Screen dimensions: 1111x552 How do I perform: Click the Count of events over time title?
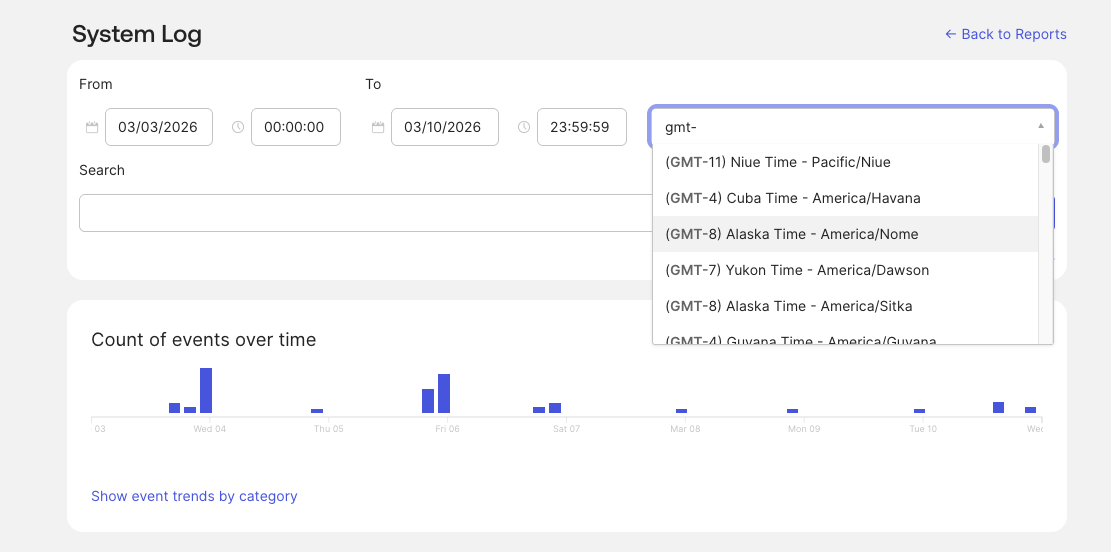coord(203,339)
